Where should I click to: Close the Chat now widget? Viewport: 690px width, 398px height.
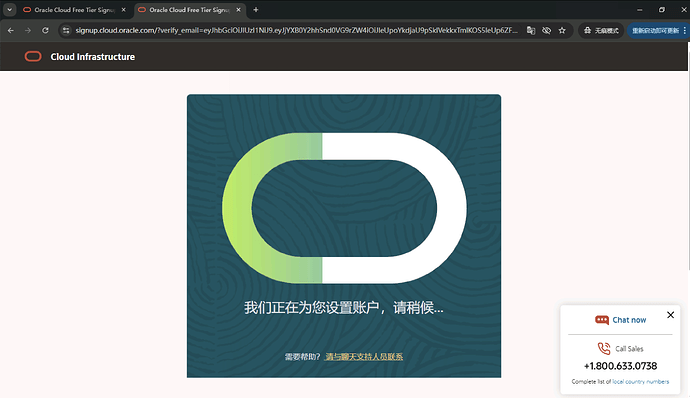pos(670,315)
